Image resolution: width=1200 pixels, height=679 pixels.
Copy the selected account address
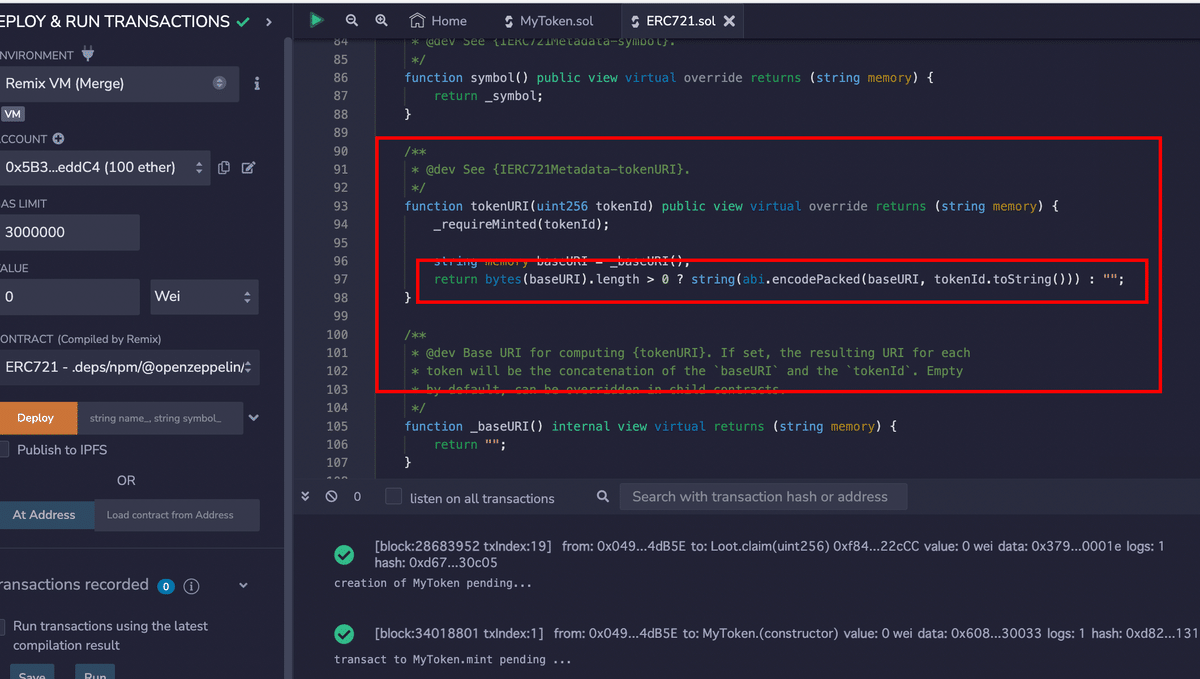pyautogui.click(x=224, y=168)
